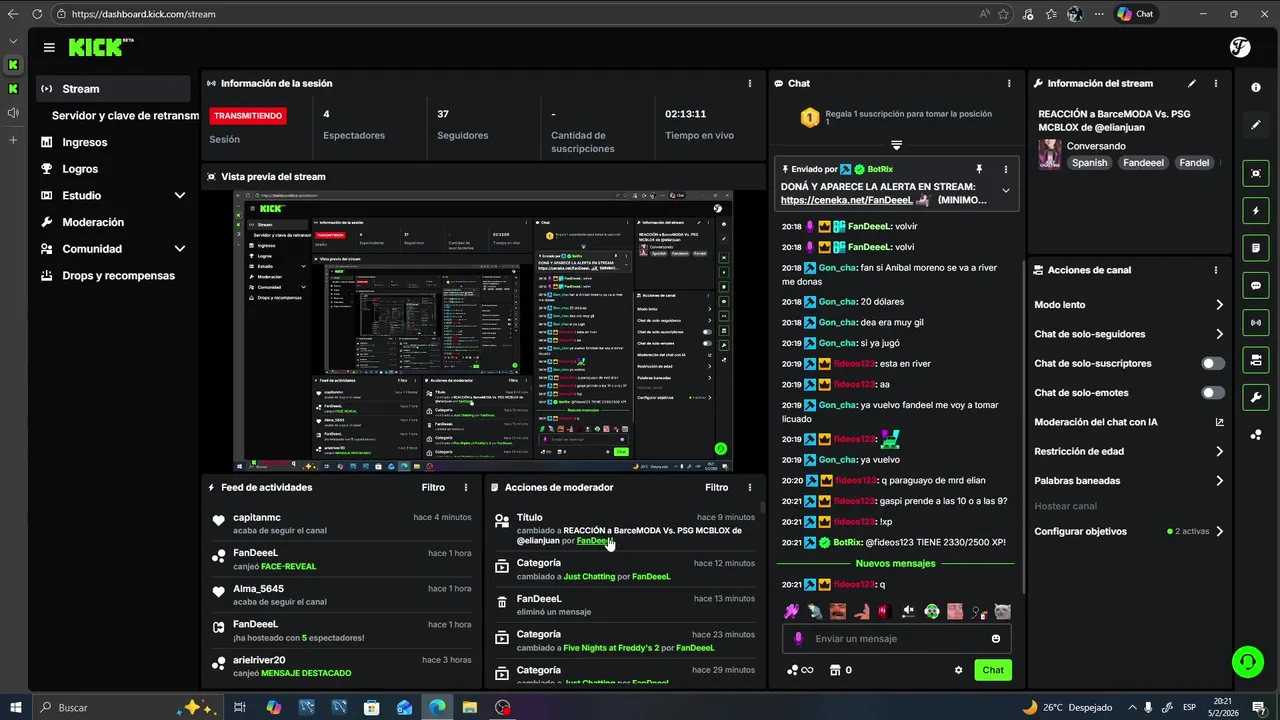Open the emoji picker in message box

point(996,639)
